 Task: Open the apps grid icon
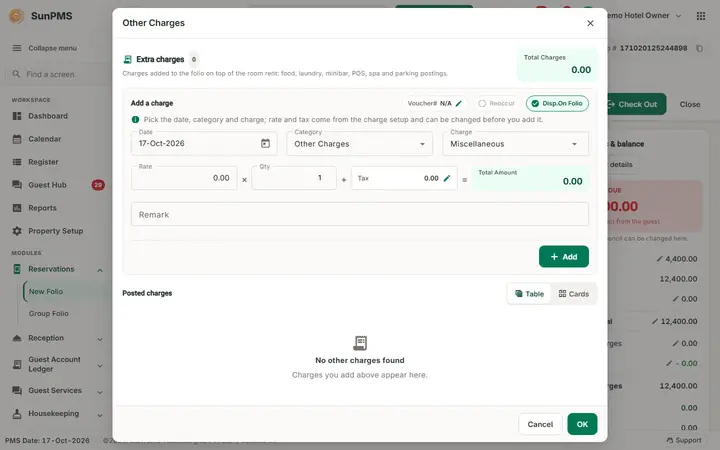[701, 16]
